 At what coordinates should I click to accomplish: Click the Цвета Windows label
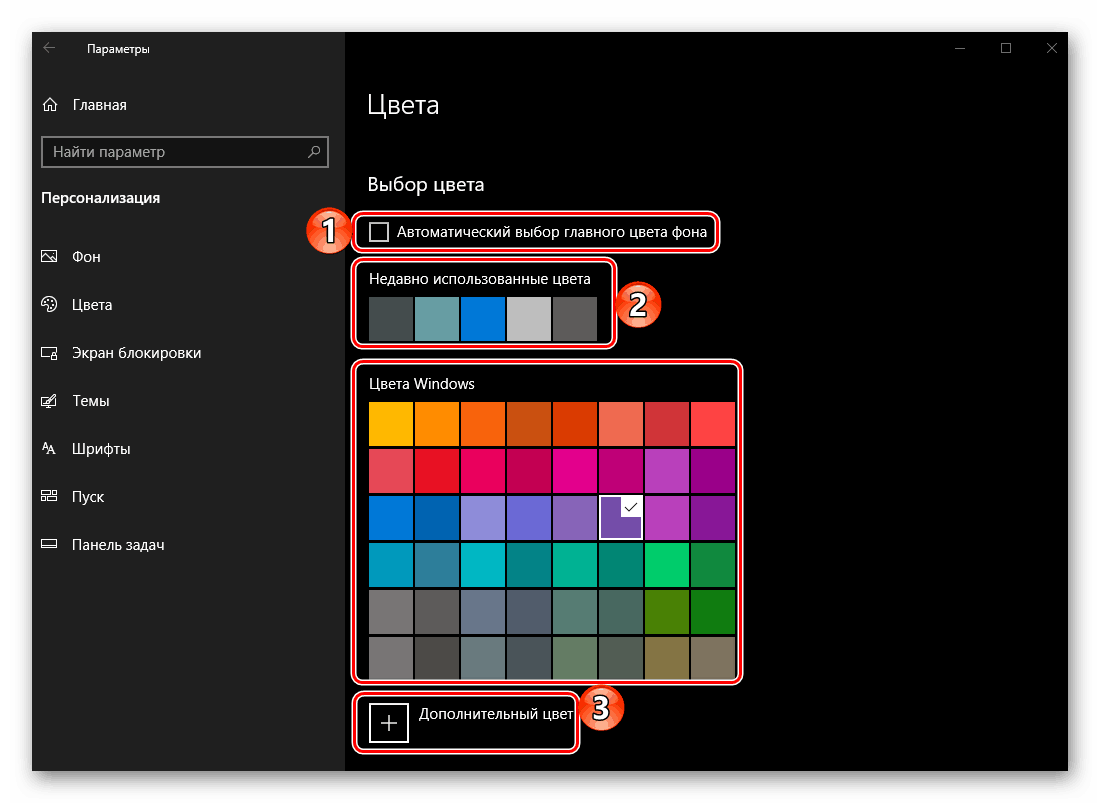[x=422, y=384]
